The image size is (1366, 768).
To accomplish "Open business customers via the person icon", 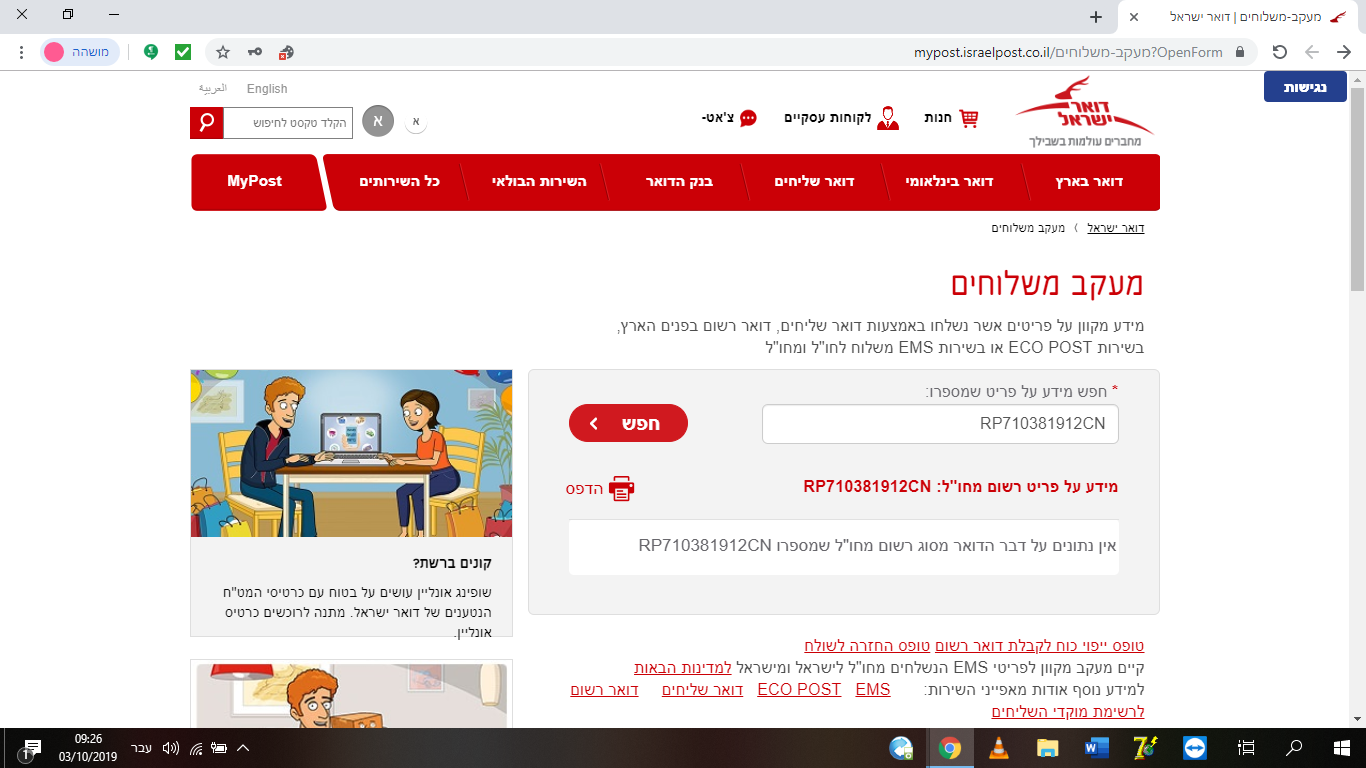I will 888,118.
